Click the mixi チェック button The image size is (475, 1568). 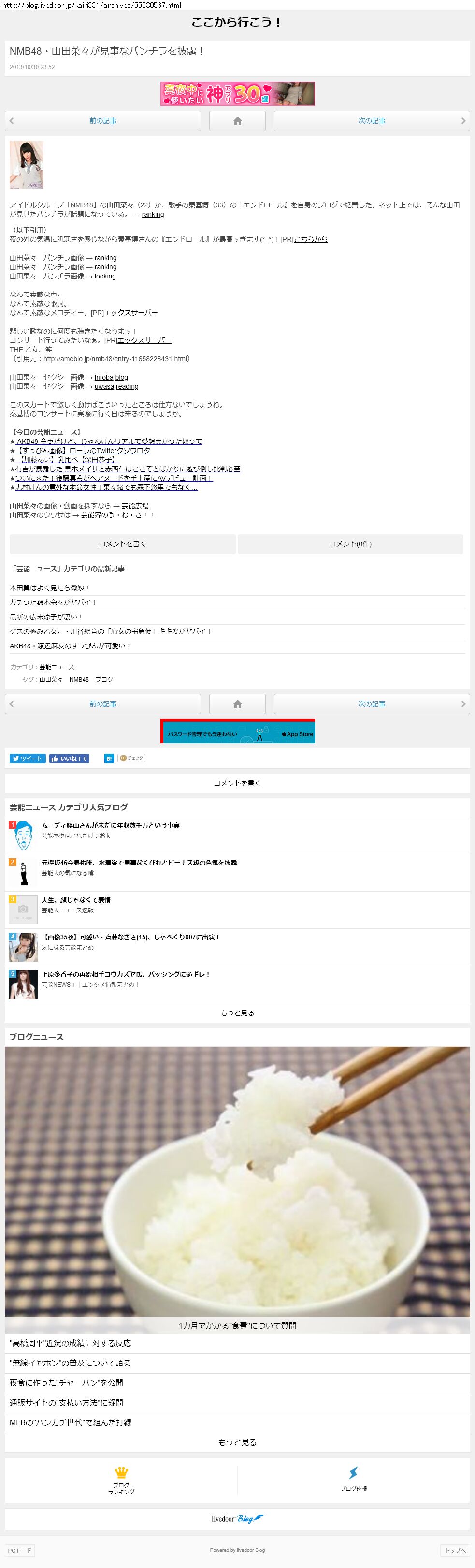131,759
